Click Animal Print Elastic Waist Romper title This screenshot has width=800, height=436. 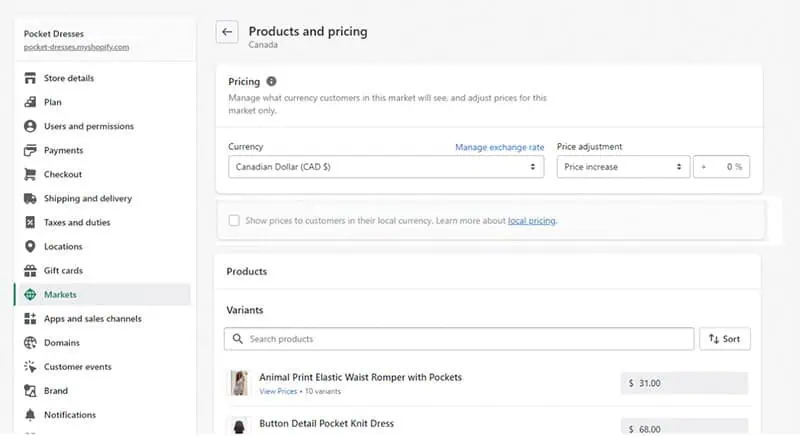tap(360, 377)
